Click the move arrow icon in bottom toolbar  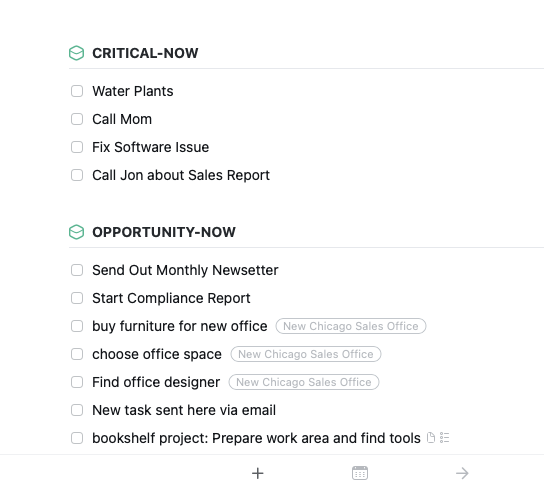tap(462, 473)
